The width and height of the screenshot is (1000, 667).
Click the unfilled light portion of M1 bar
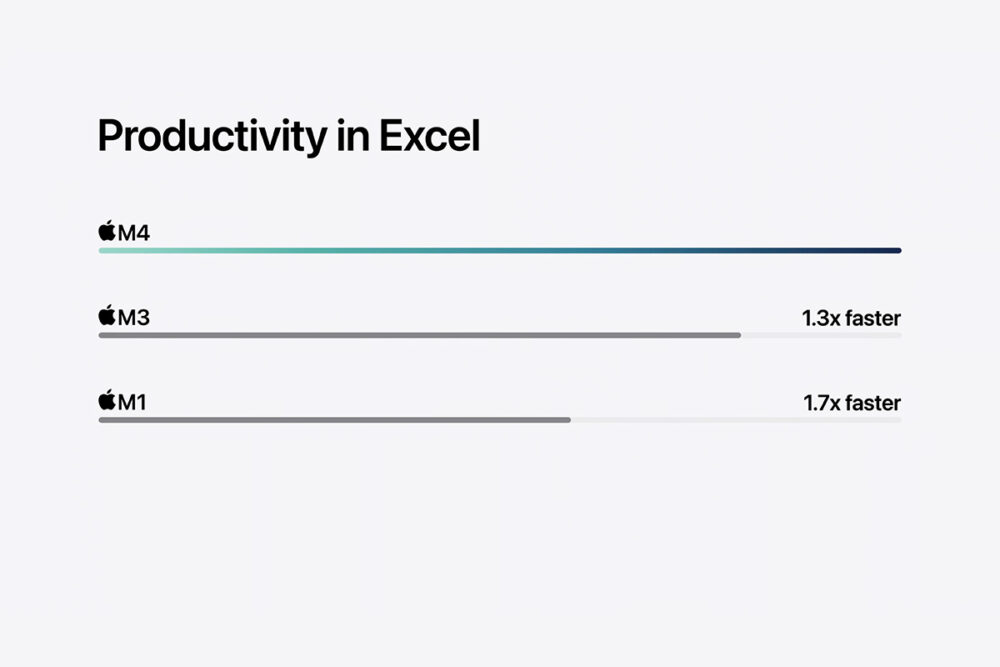(x=736, y=420)
